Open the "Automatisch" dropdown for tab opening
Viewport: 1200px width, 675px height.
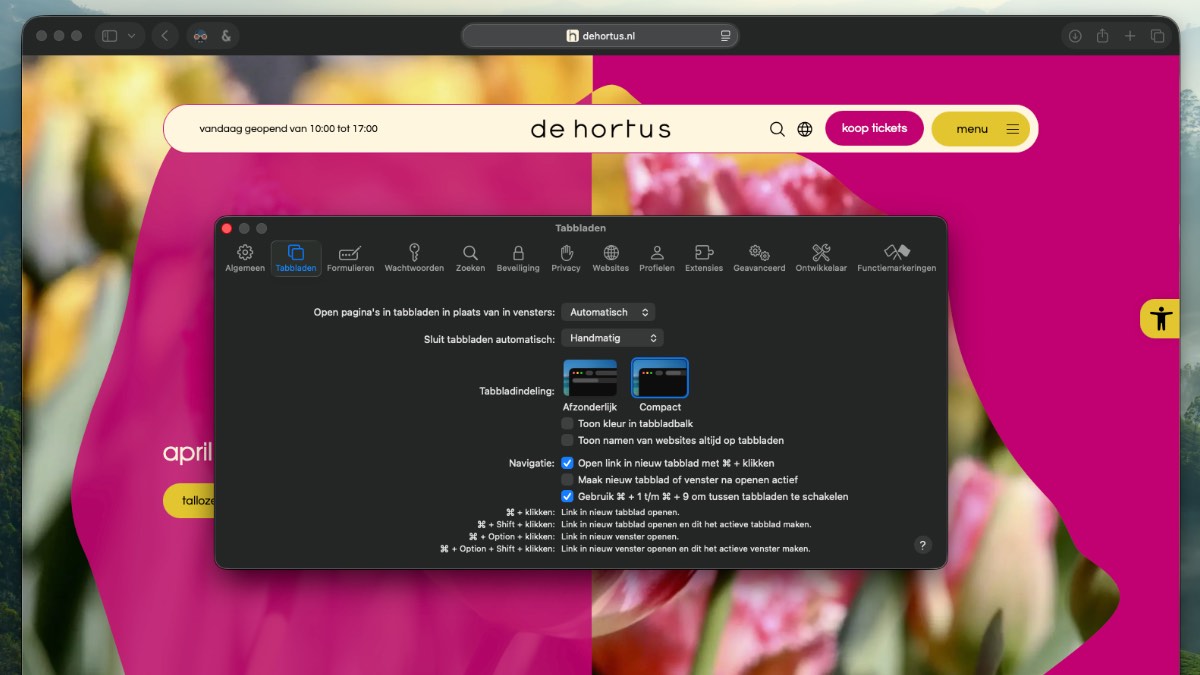point(608,311)
